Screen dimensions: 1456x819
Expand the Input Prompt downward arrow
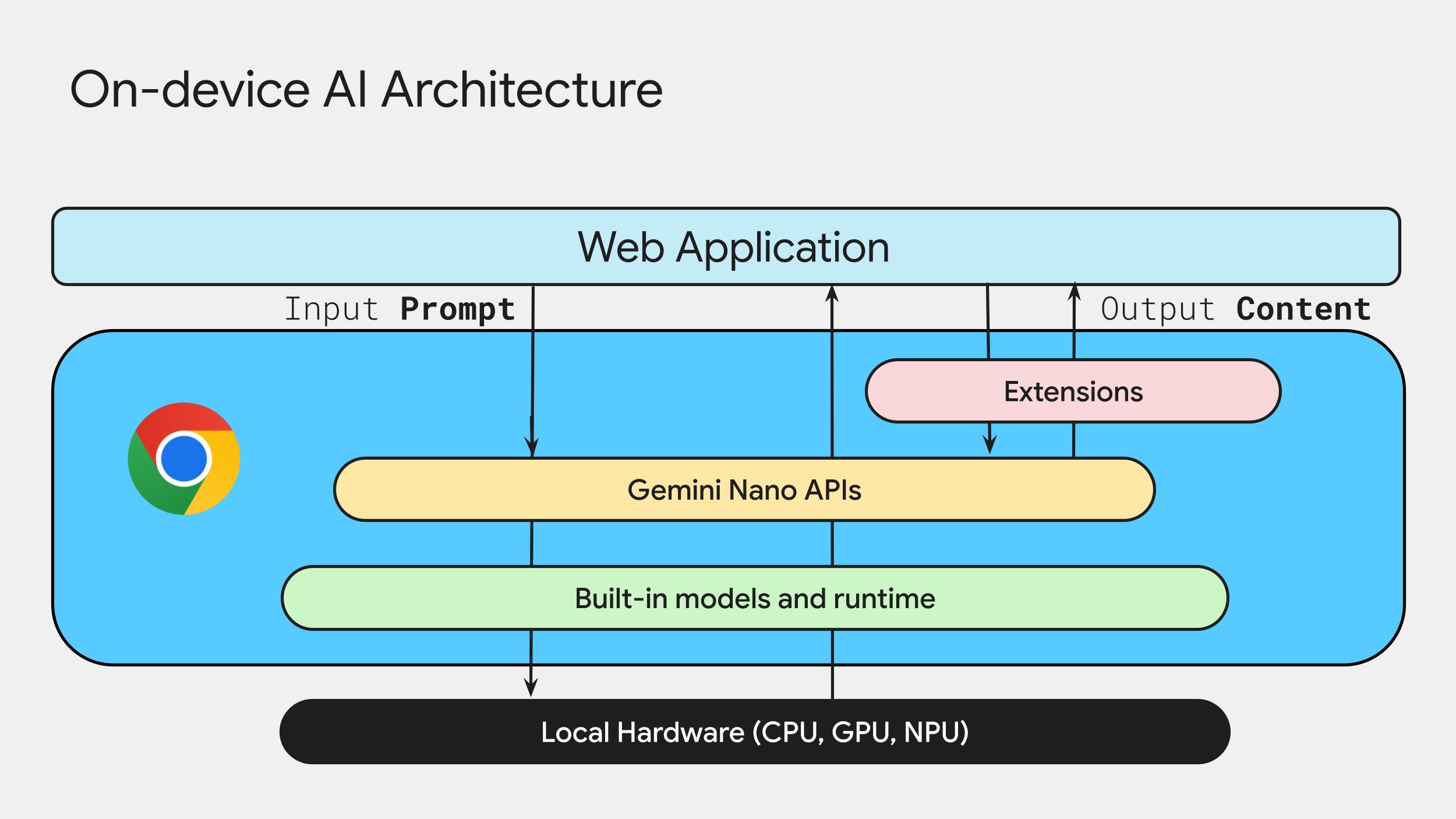(x=532, y=408)
